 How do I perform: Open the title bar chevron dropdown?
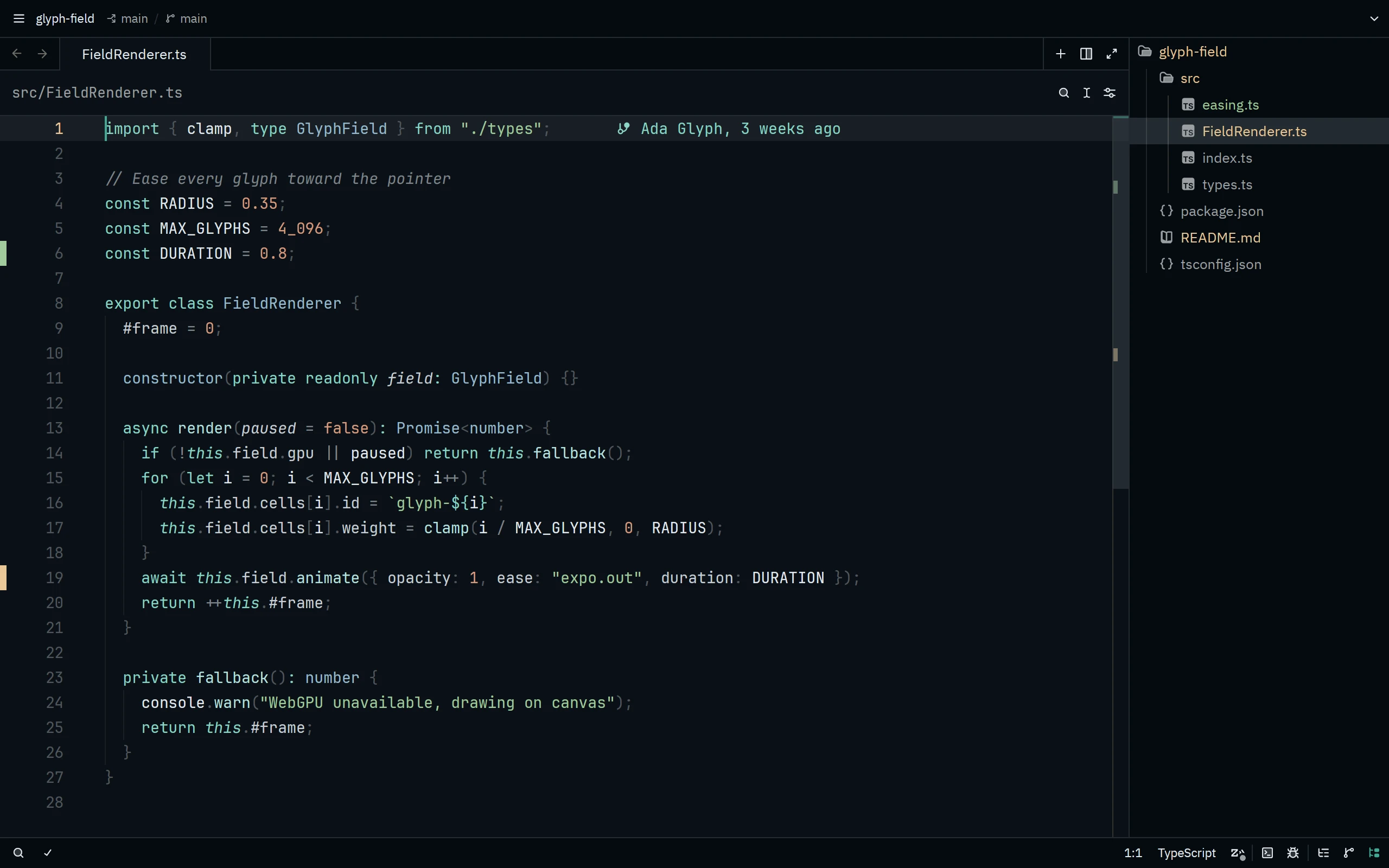pyautogui.click(x=1374, y=19)
